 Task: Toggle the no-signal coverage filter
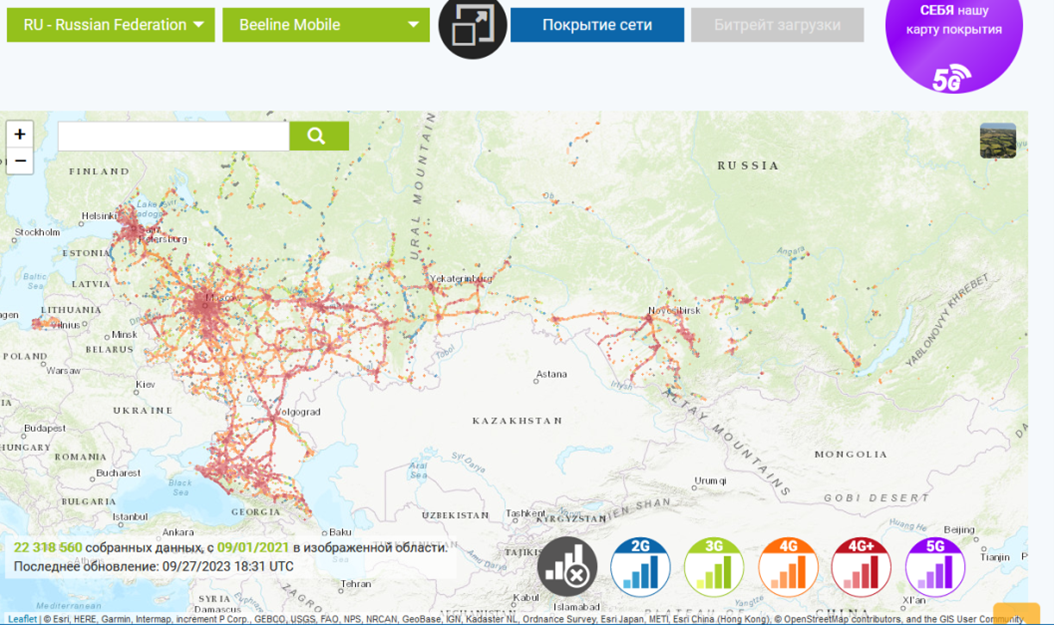tap(567, 567)
